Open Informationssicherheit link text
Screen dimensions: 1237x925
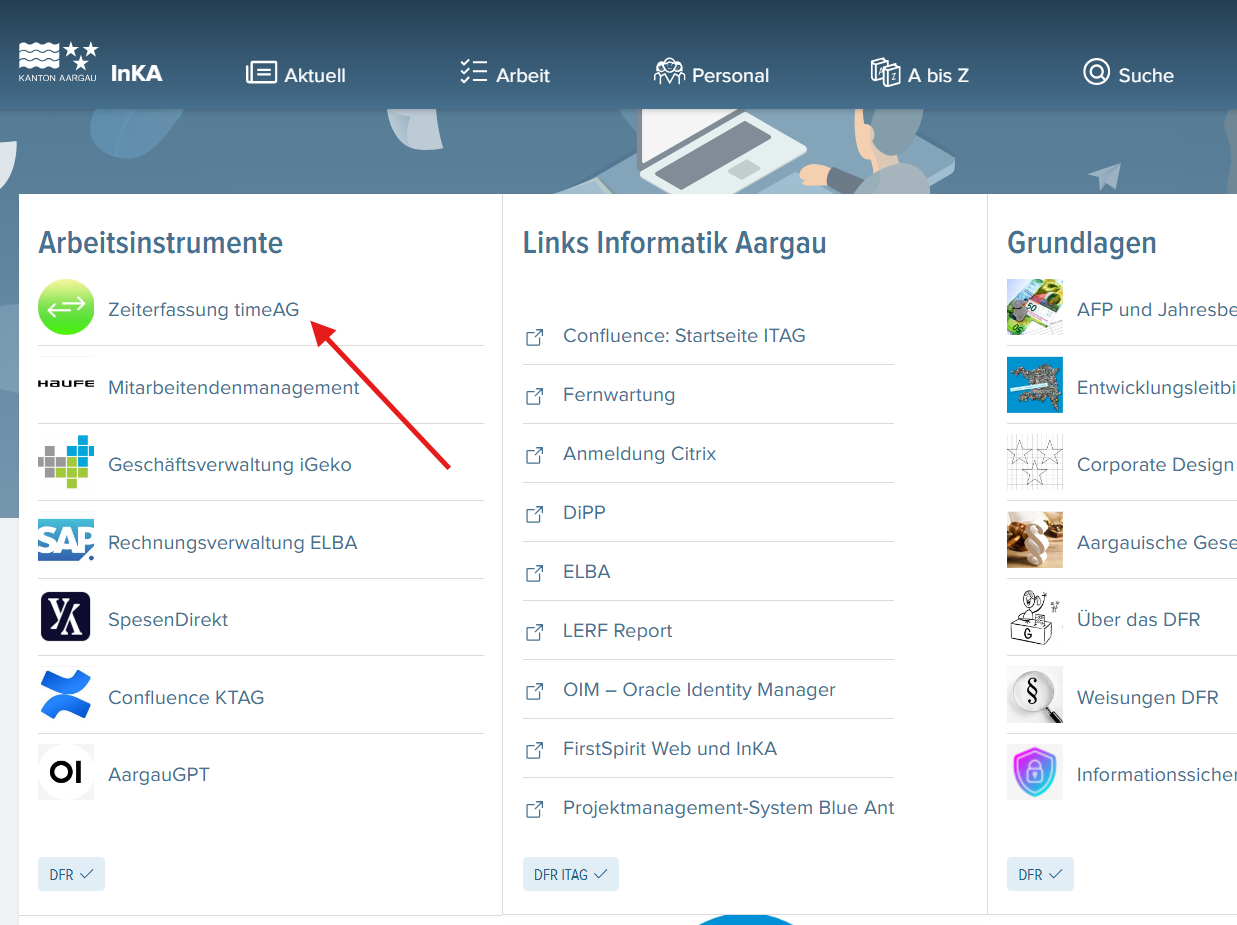[1157, 775]
